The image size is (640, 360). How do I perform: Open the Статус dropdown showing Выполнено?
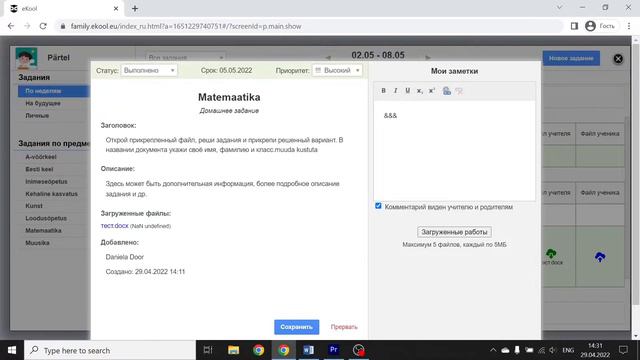(x=149, y=71)
